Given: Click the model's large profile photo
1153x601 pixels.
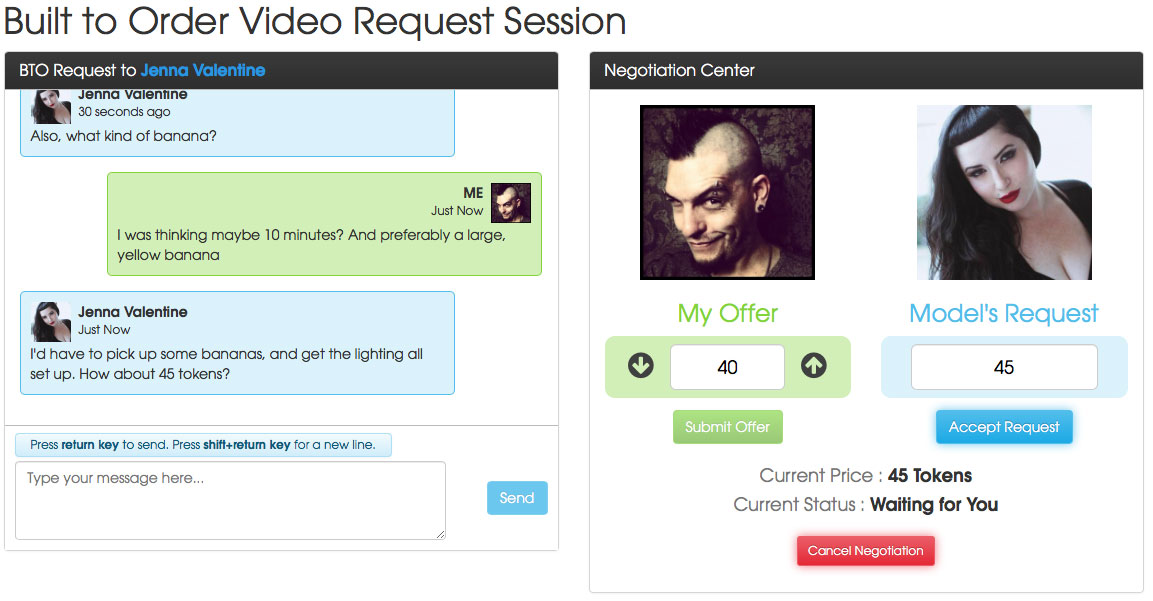Looking at the screenshot, I should pos(1004,193).
